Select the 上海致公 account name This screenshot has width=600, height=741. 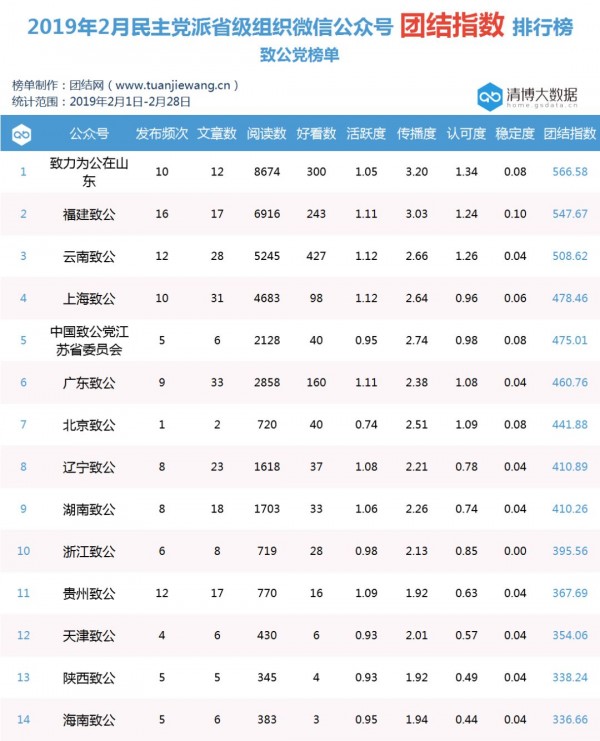coord(89,299)
